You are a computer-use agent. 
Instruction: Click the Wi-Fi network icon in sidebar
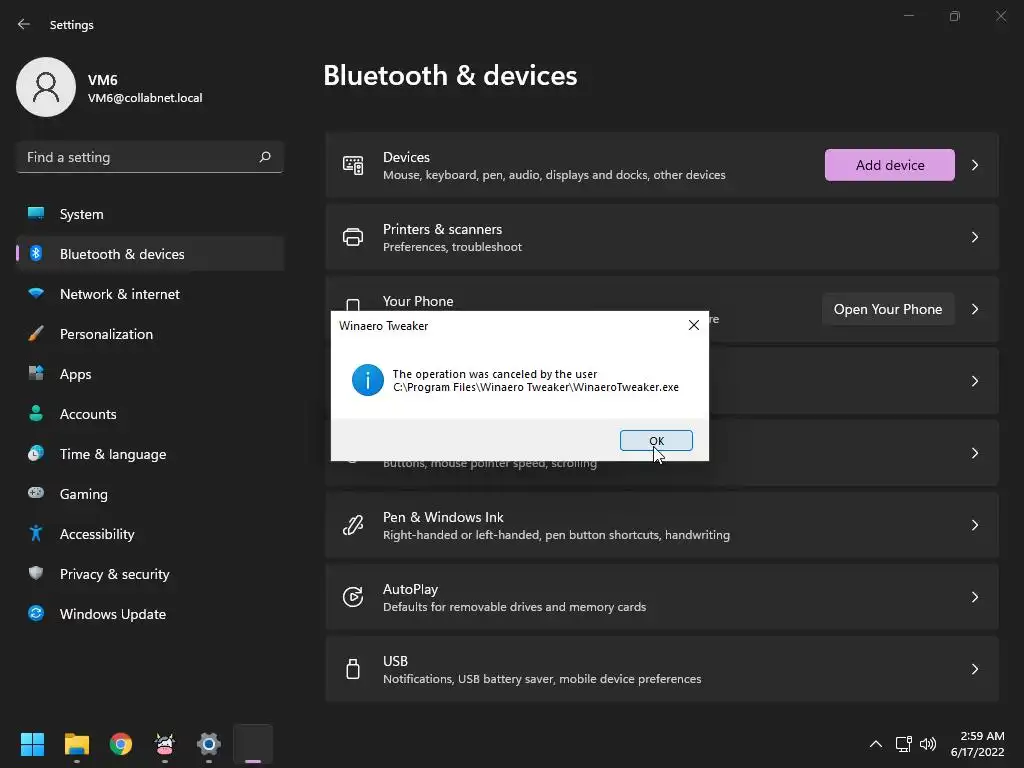(36, 293)
